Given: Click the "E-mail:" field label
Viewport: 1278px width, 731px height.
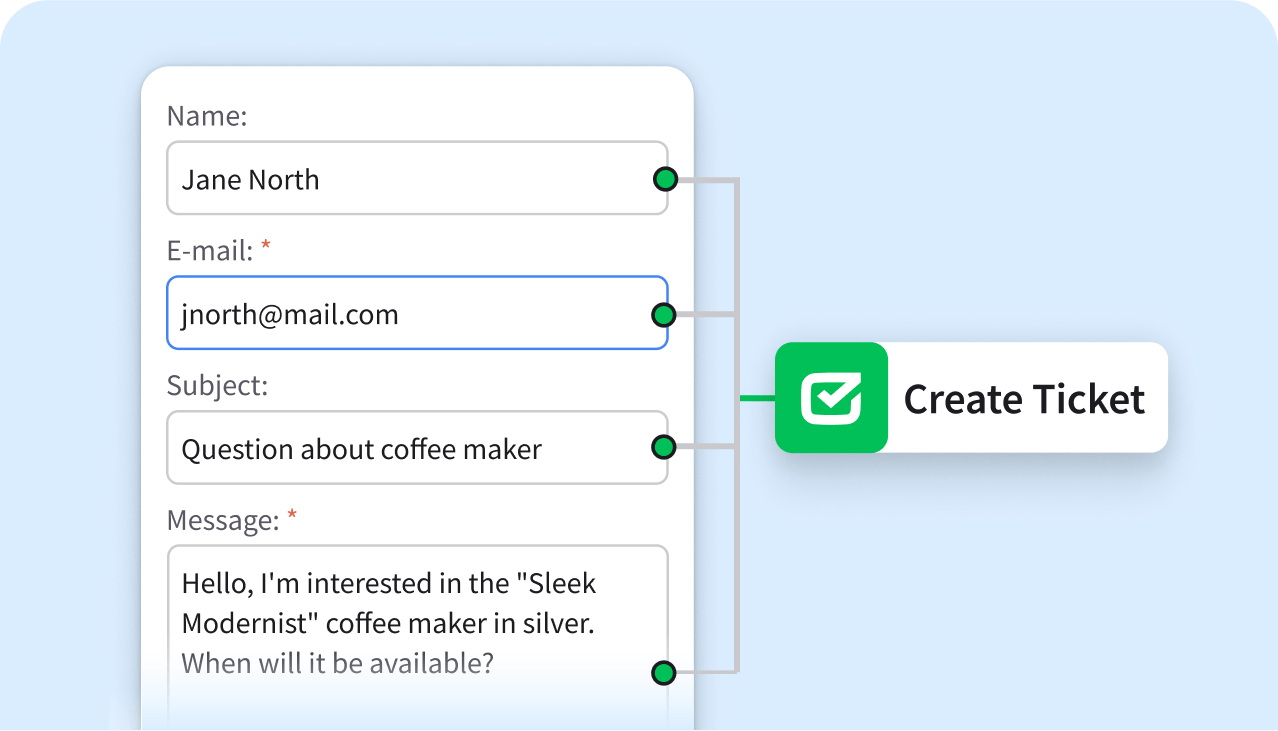Looking at the screenshot, I should pos(210,251).
